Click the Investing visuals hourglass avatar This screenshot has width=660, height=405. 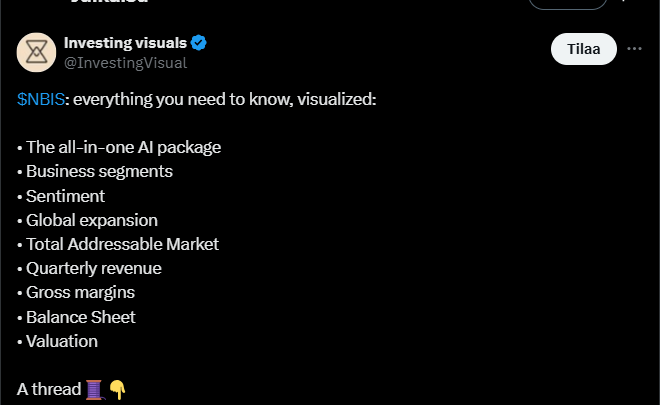37,52
